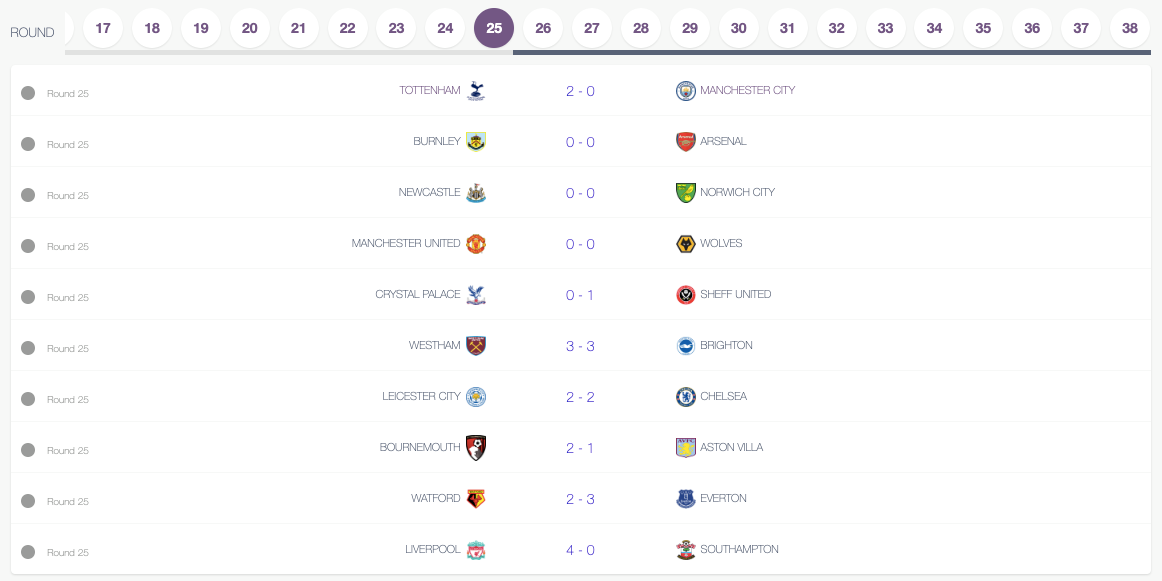Select the Everton team badge
The height and width of the screenshot is (581, 1162).
click(685, 499)
